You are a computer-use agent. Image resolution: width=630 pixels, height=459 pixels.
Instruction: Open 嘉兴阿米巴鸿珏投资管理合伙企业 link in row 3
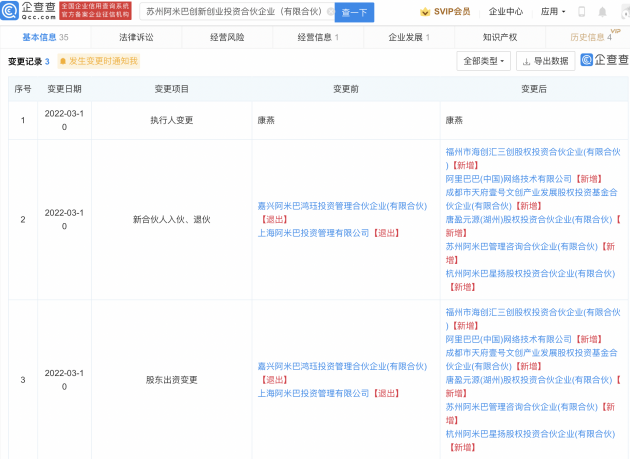[x=342, y=367]
